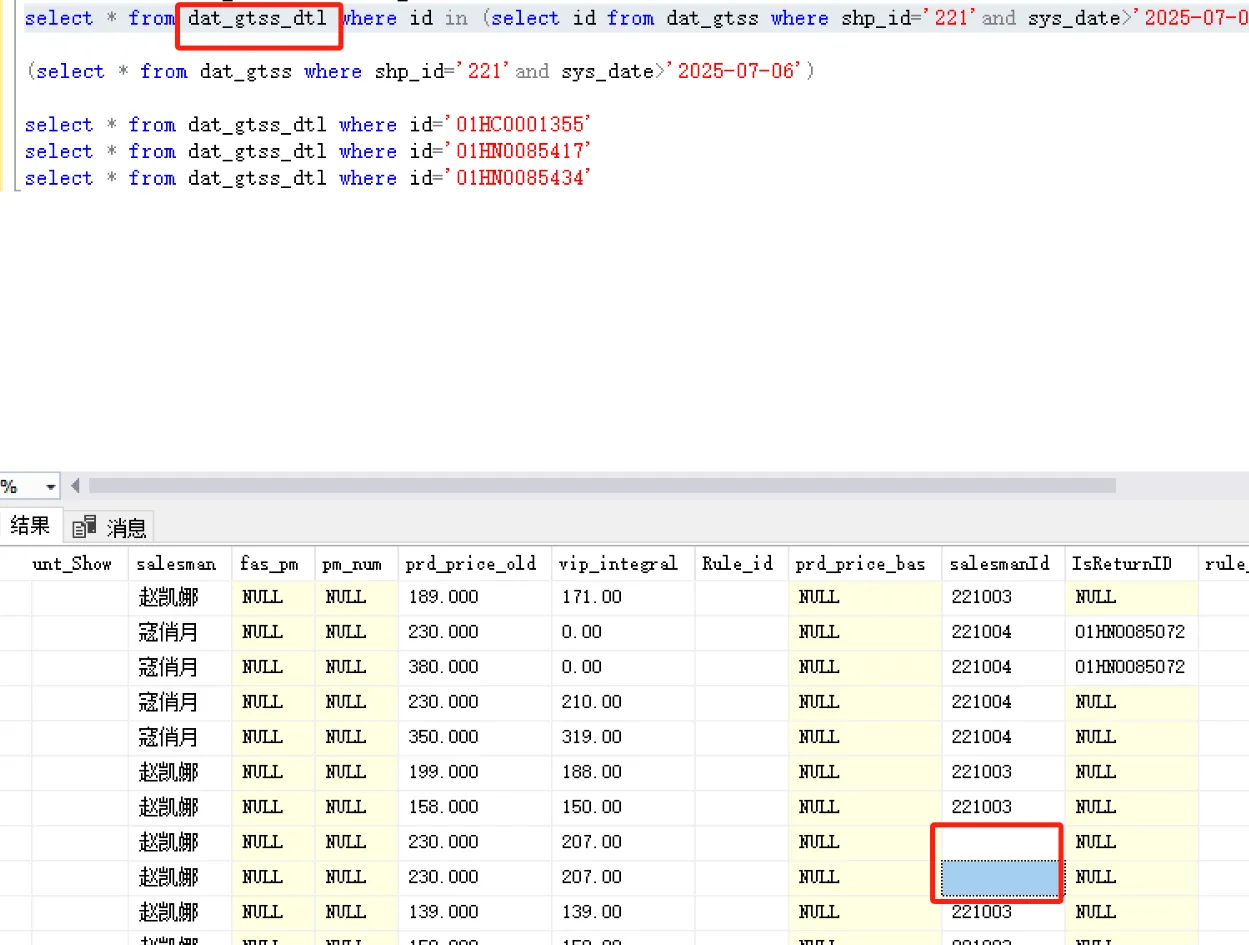Open the editor zoom percentage dropdown

50,487
